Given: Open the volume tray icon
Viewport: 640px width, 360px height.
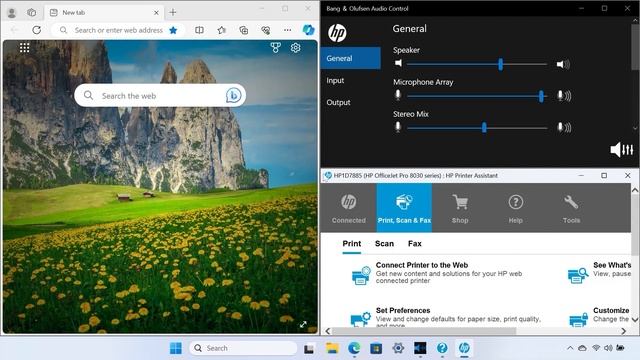Looking at the screenshot, I should point(608,348).
